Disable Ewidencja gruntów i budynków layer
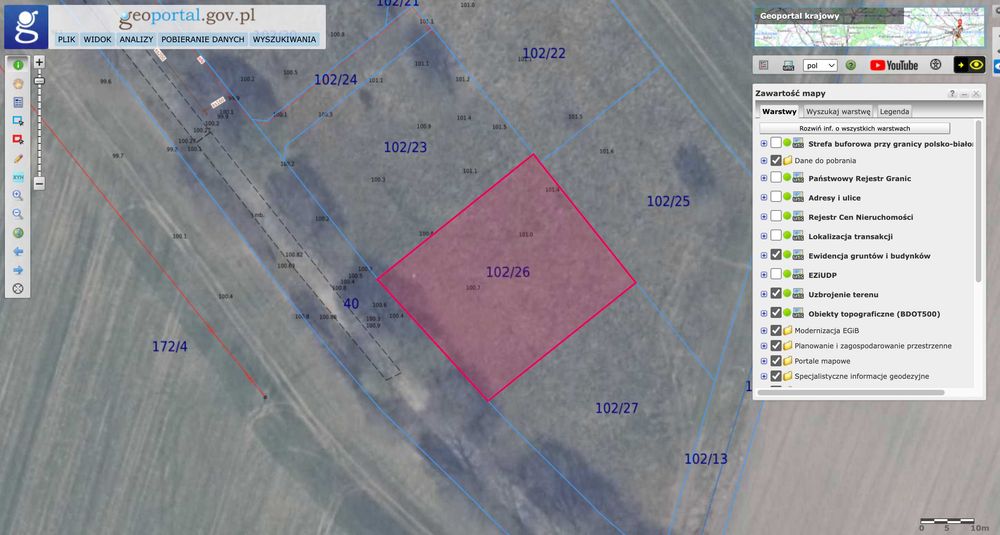1000x535 pixels. pos(776,254)
